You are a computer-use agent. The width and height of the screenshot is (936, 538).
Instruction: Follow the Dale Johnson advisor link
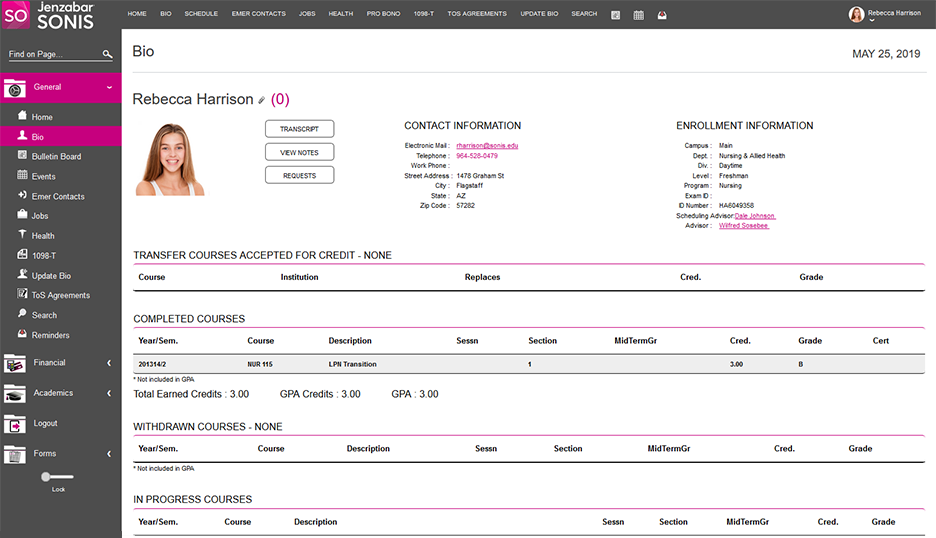[754, 216]
